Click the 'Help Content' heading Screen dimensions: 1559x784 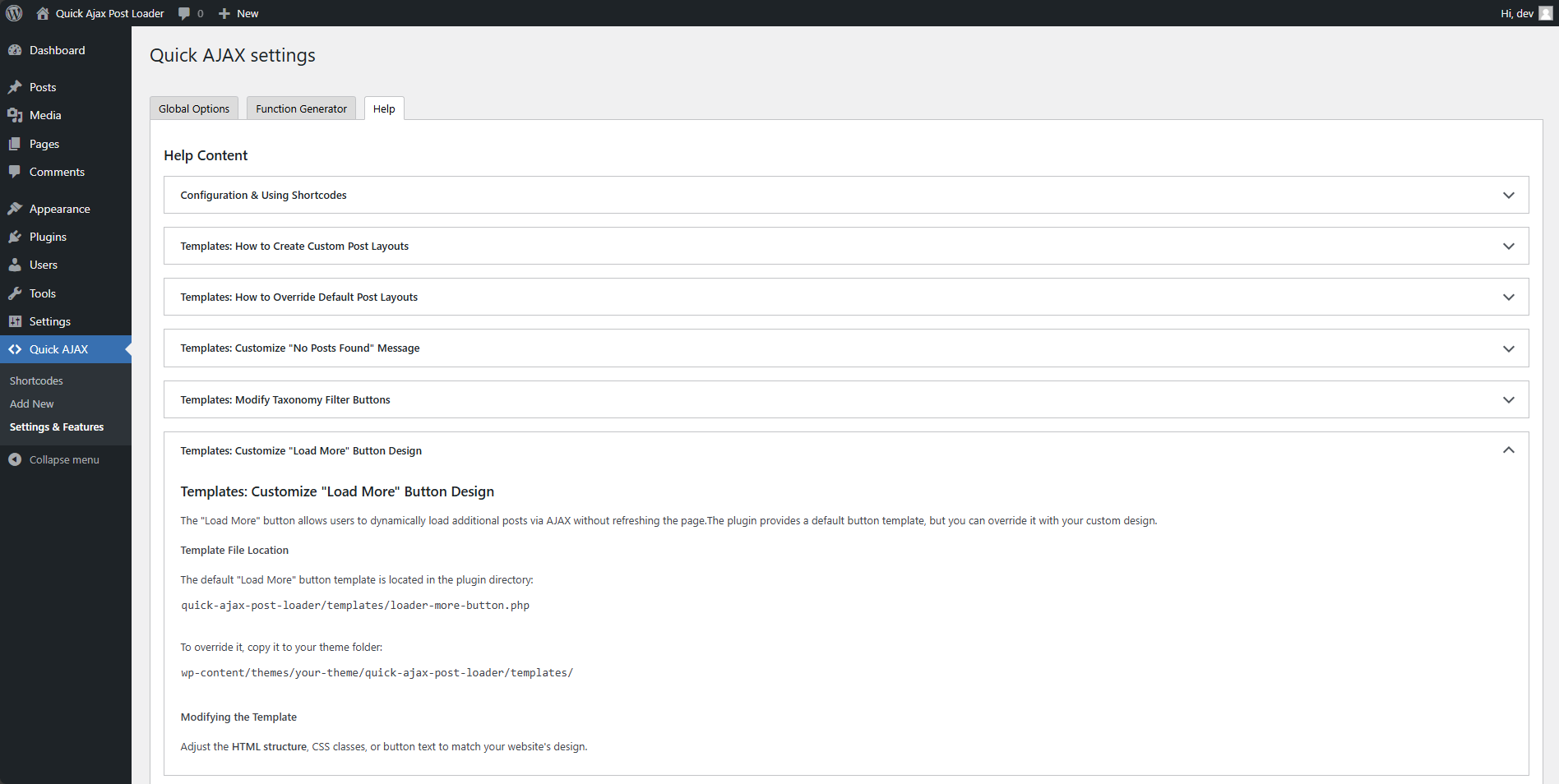206,155
